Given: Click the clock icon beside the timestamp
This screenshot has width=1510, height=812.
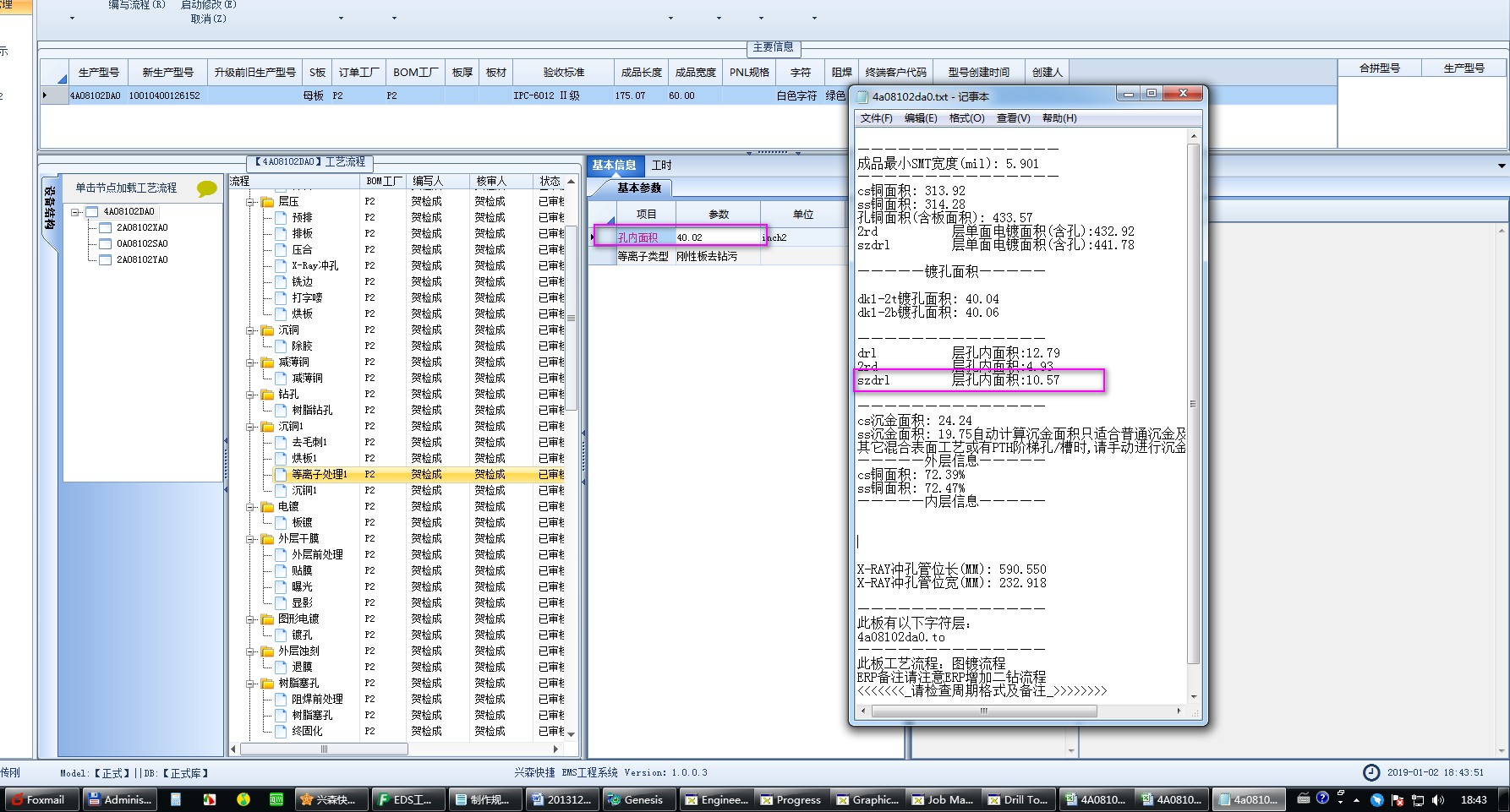Looking at the screenshot, I should 1371,772.
